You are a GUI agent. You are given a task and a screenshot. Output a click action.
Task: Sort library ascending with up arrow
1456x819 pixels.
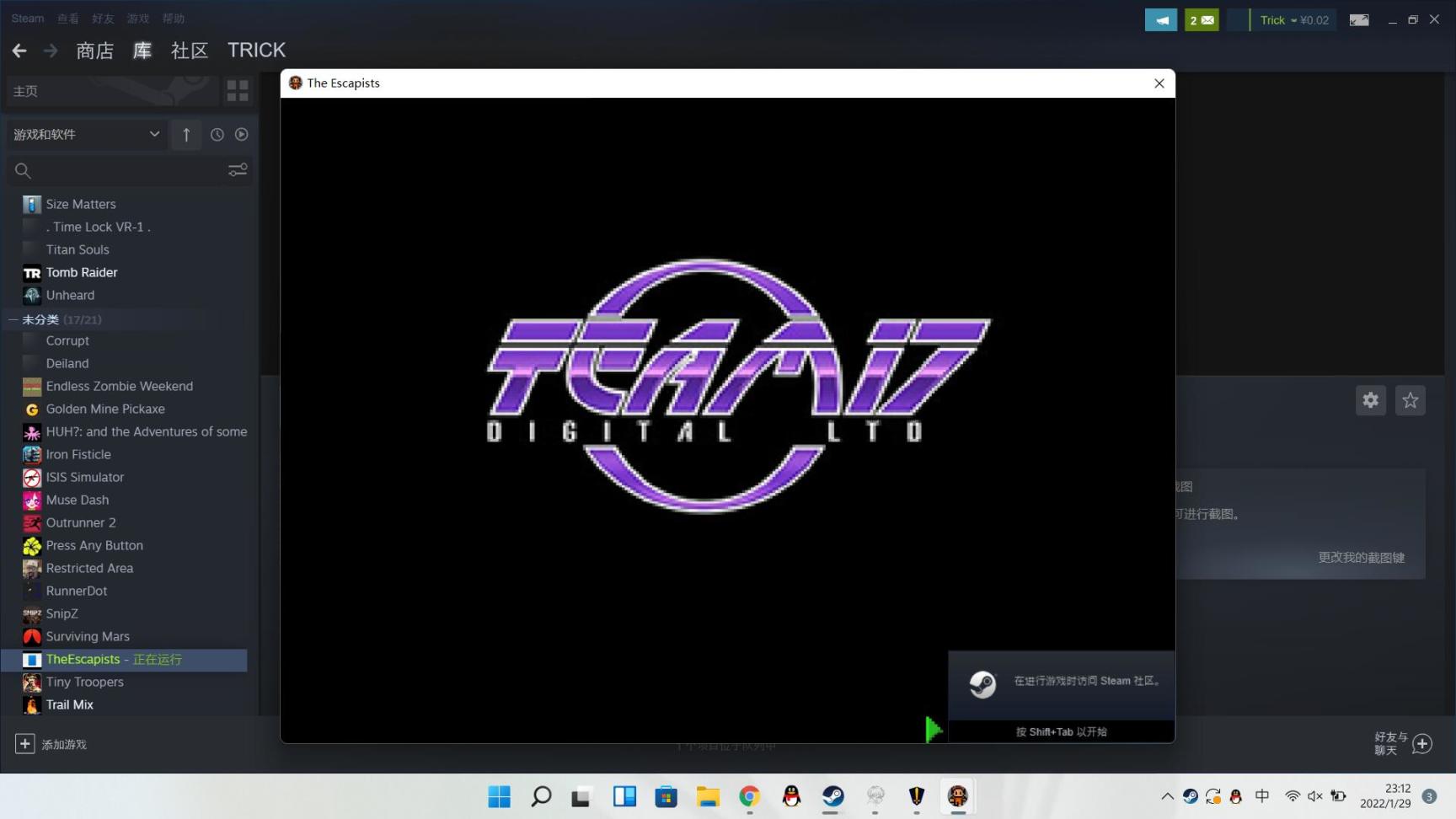(186, 134)
